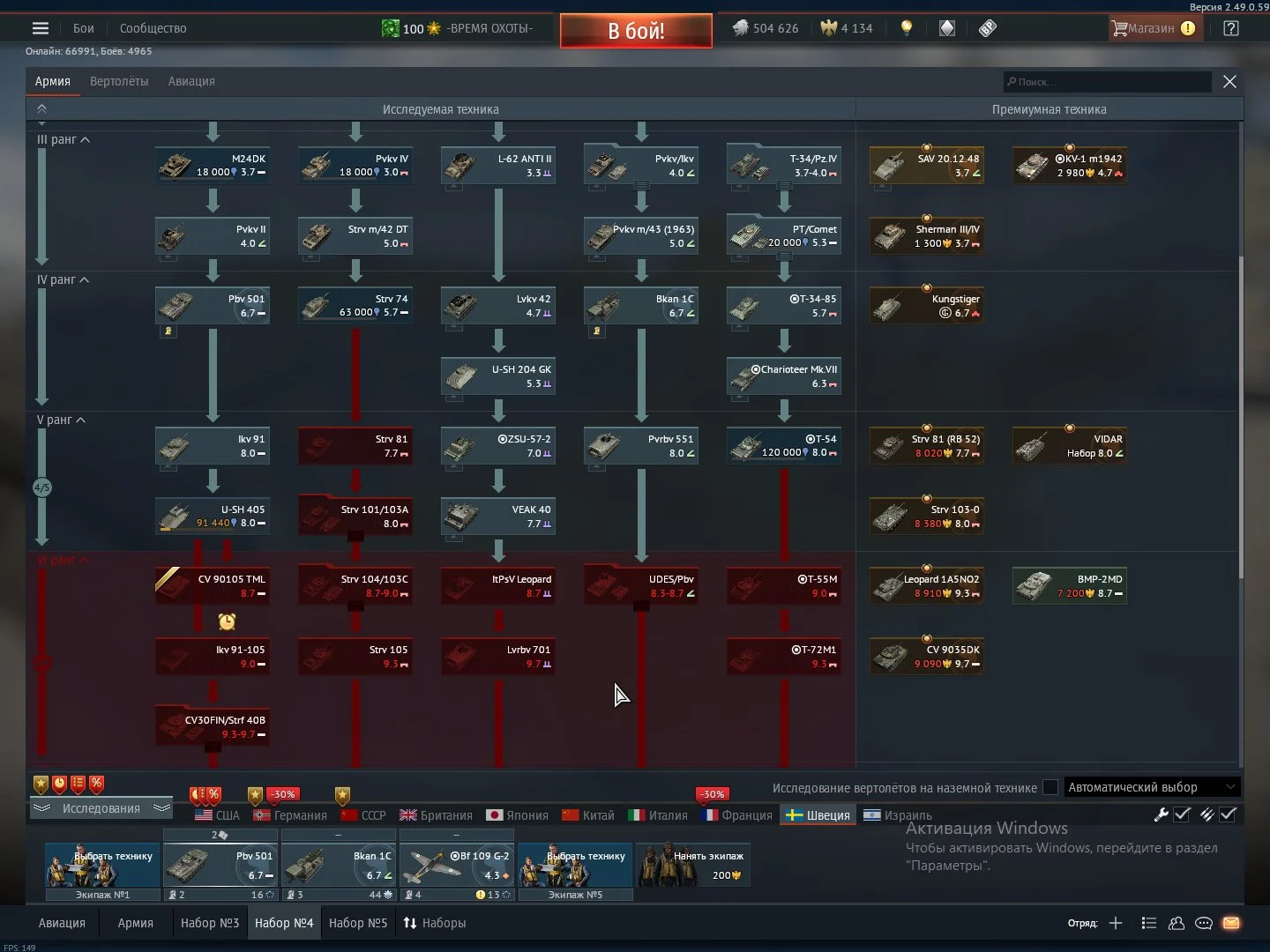This screenshot has height=952, width=1270.
Task: Click the squad plus icon
Action: tap(1116, 923)
